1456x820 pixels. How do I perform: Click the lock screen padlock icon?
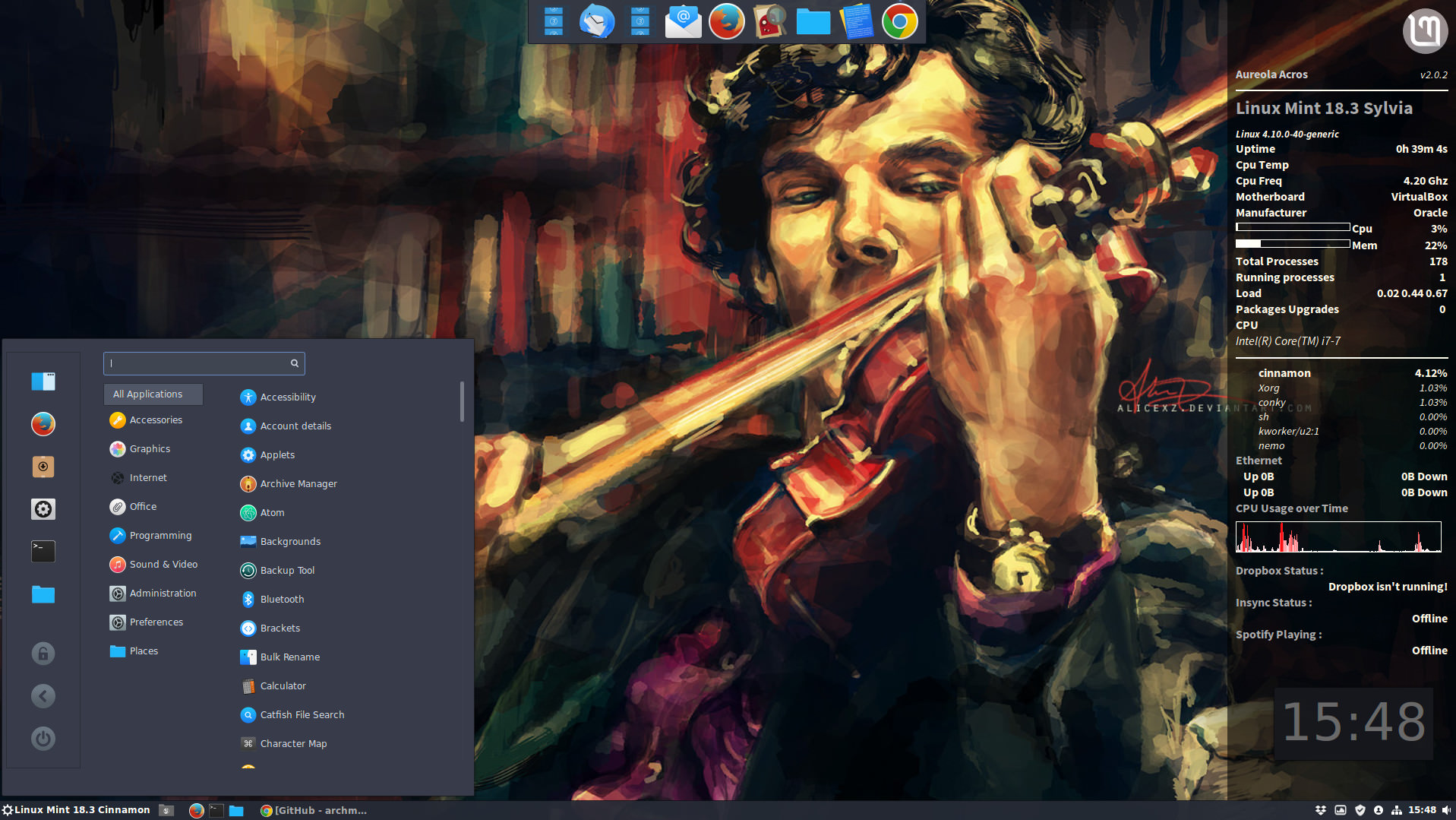[x=43, y=654]
